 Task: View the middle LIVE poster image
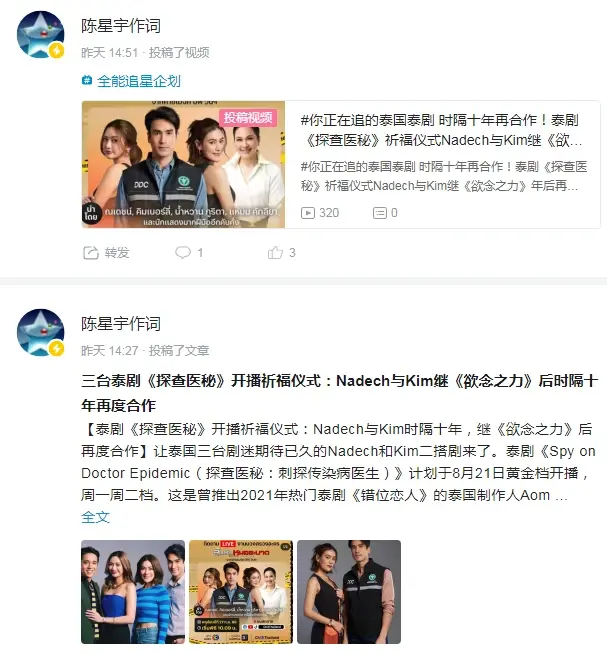pyautogui.click(x=241, y=592)
